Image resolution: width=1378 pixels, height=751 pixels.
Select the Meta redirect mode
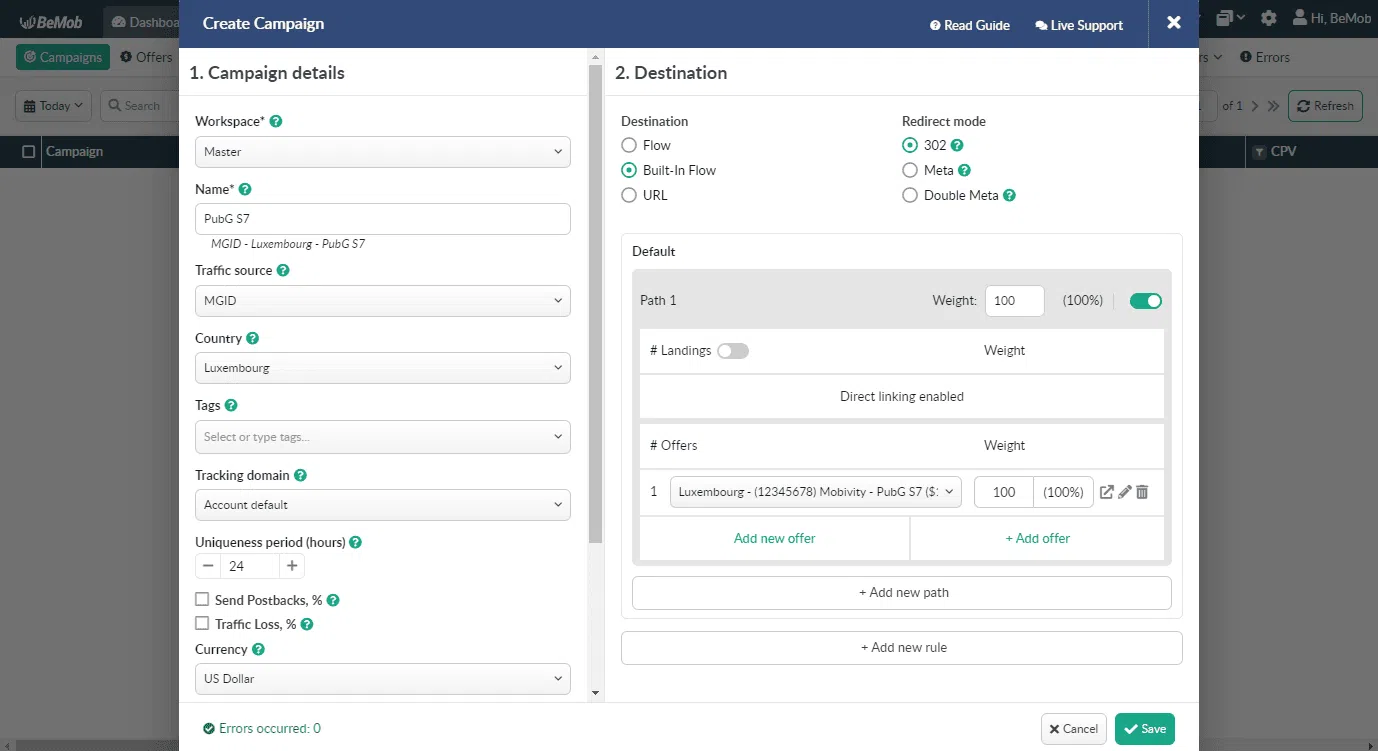(x=910, y=171)
